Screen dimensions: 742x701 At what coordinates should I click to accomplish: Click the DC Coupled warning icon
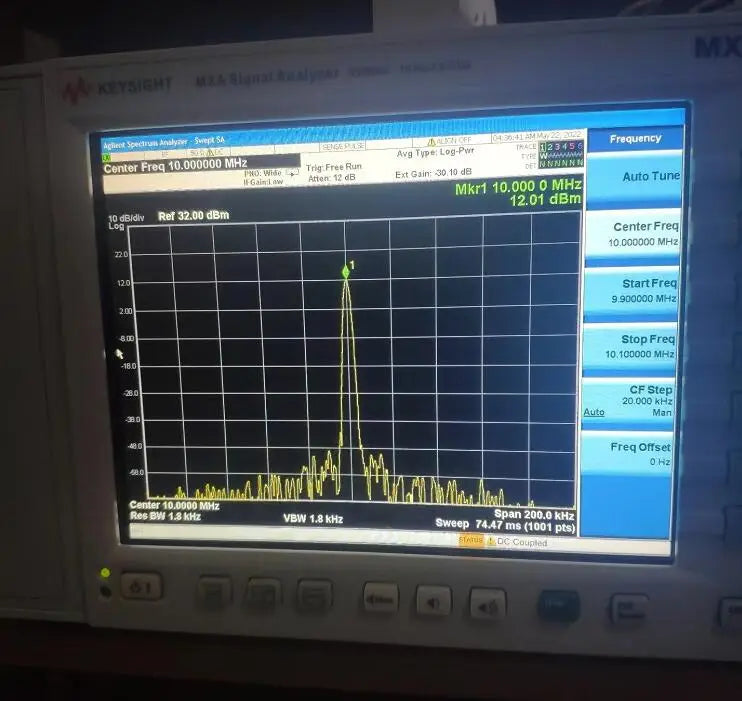[x=491, y=541]
